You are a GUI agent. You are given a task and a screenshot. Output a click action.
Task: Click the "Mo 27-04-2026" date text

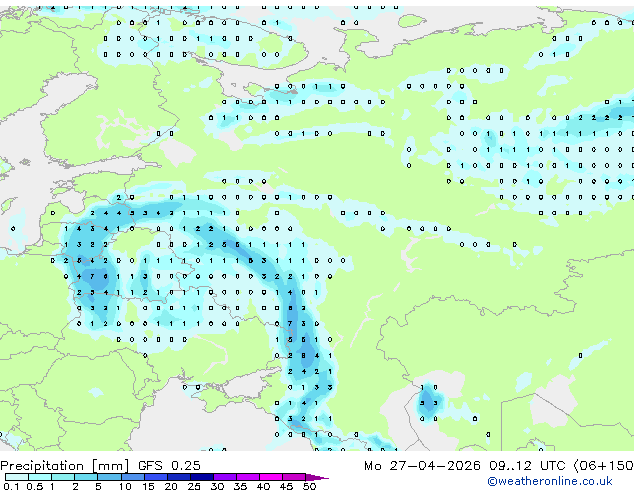click(x=422, y=466)
